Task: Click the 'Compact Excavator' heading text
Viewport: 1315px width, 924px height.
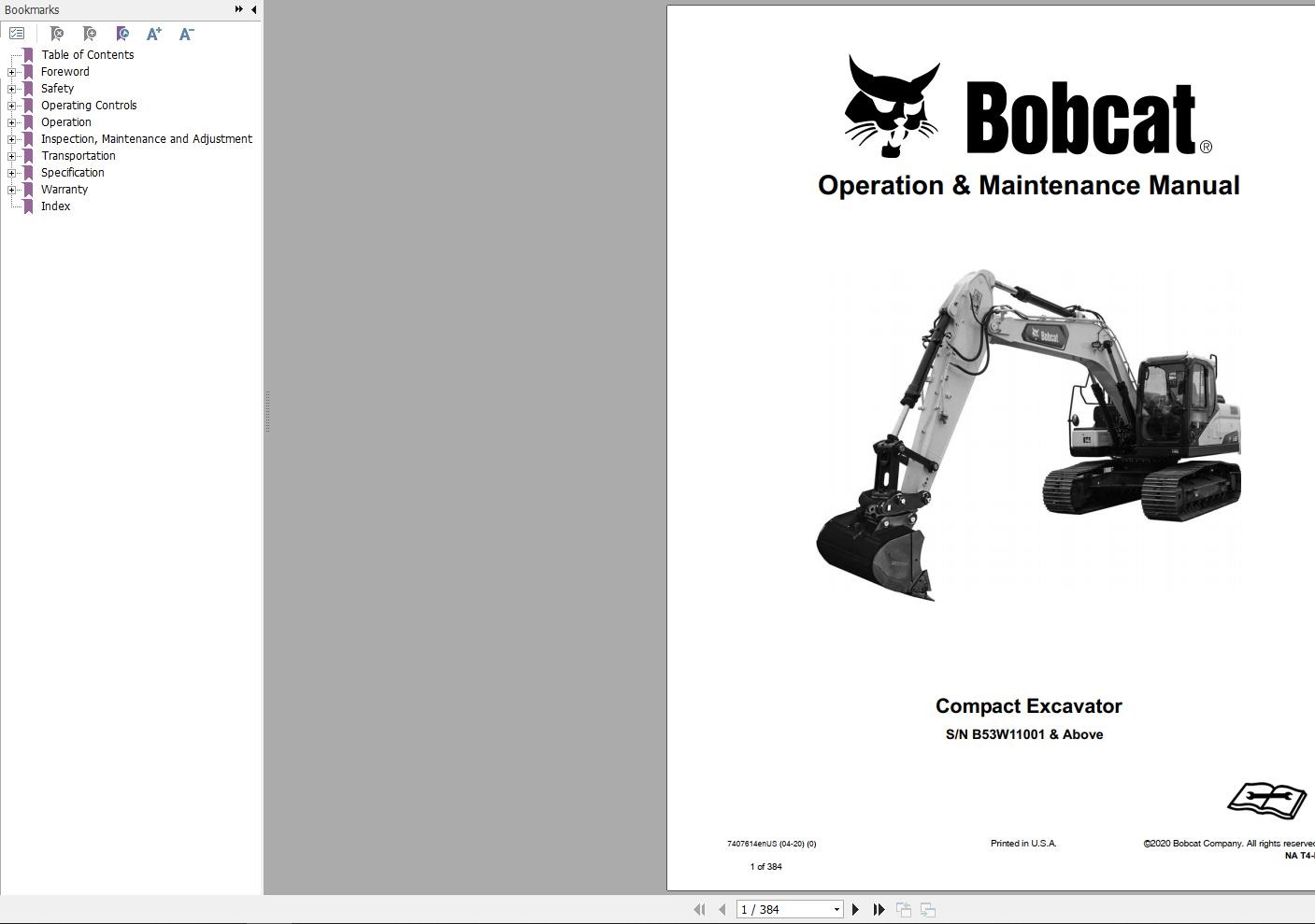Action: pyautogui.click(x=1029, y=706)
